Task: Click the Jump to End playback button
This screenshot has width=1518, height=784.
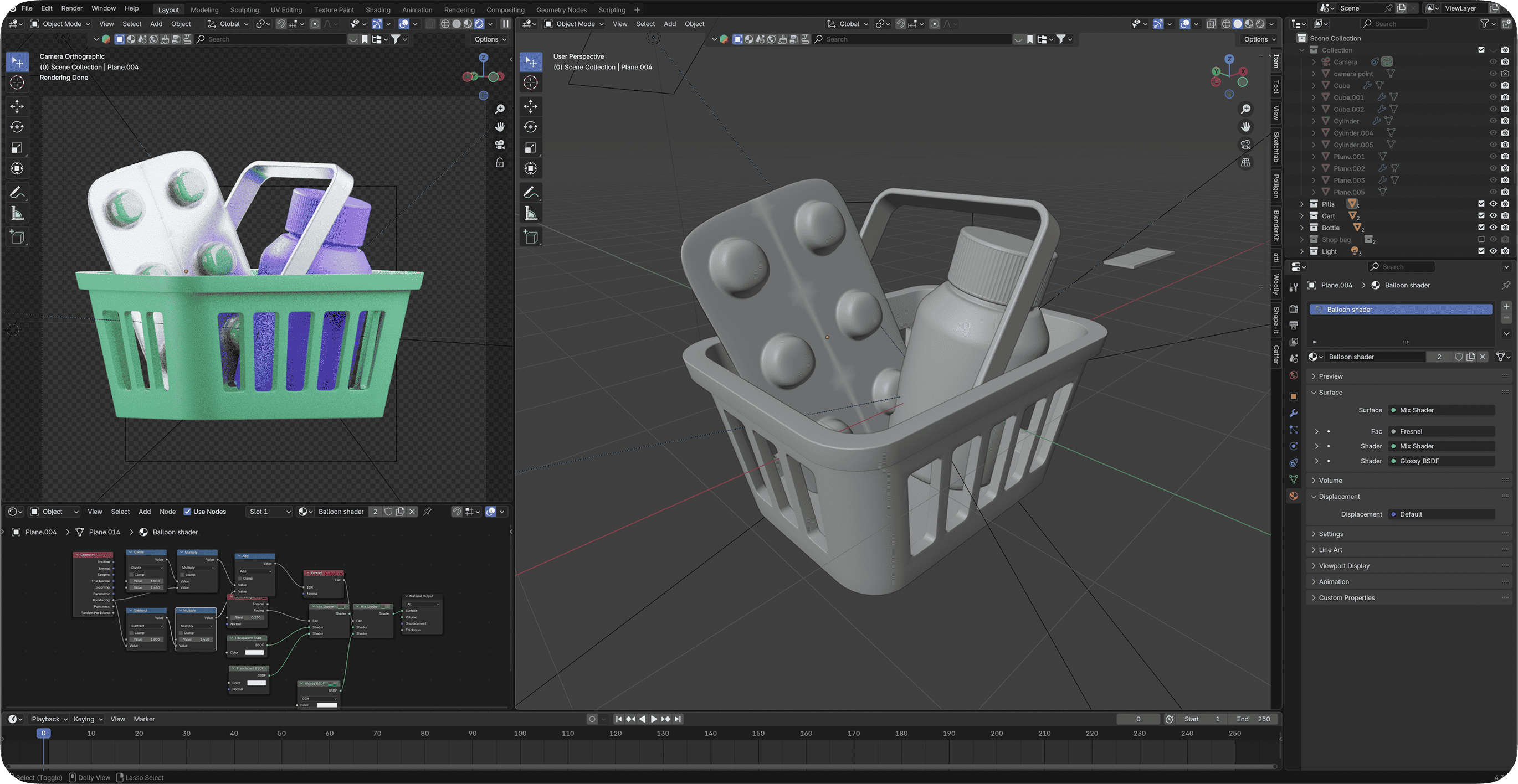Action: (x=678, y=719)
